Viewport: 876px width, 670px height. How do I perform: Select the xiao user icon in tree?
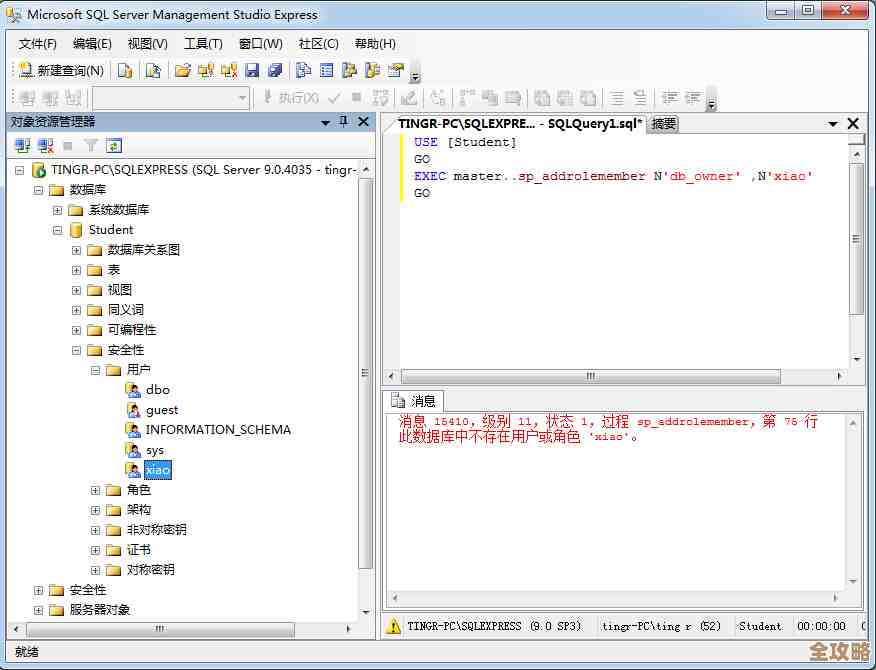(133, 470)
